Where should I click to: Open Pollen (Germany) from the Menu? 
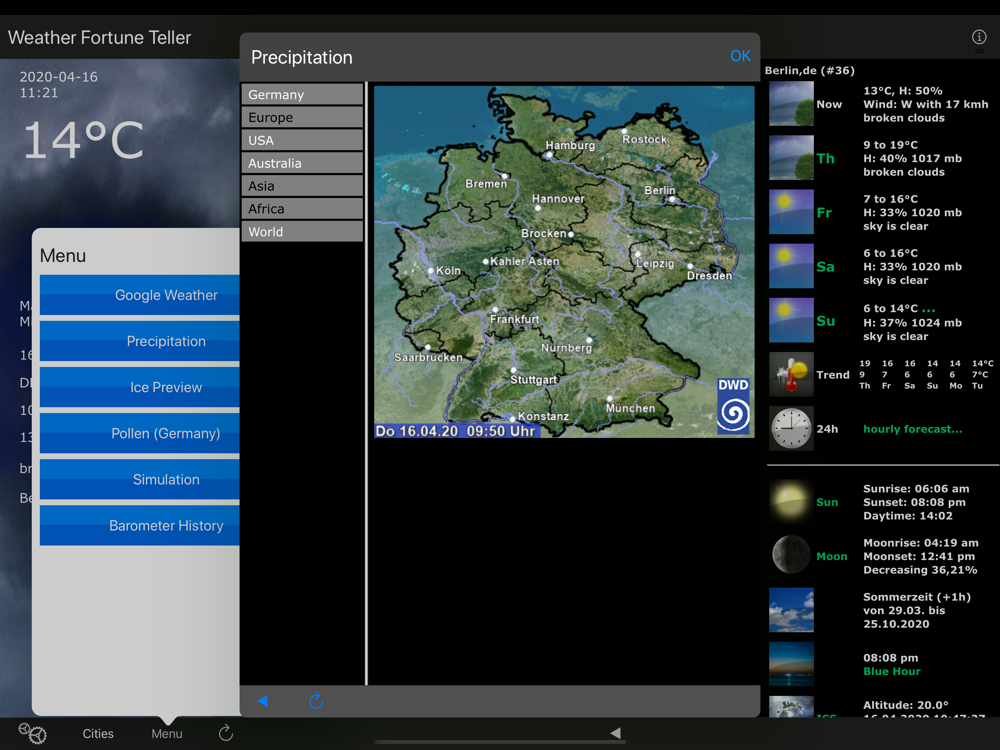140,434
